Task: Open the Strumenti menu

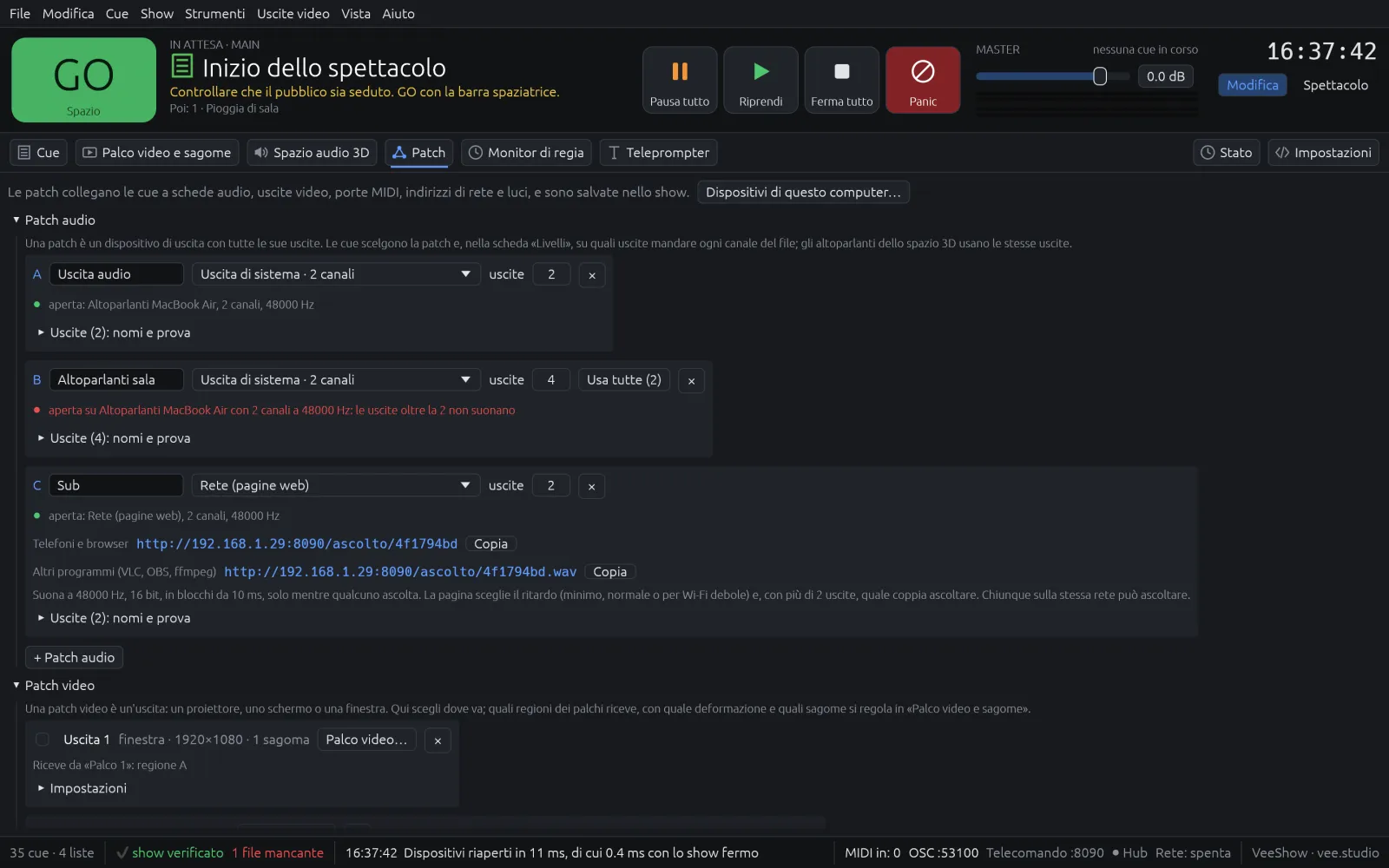Action: click(214, 14)
